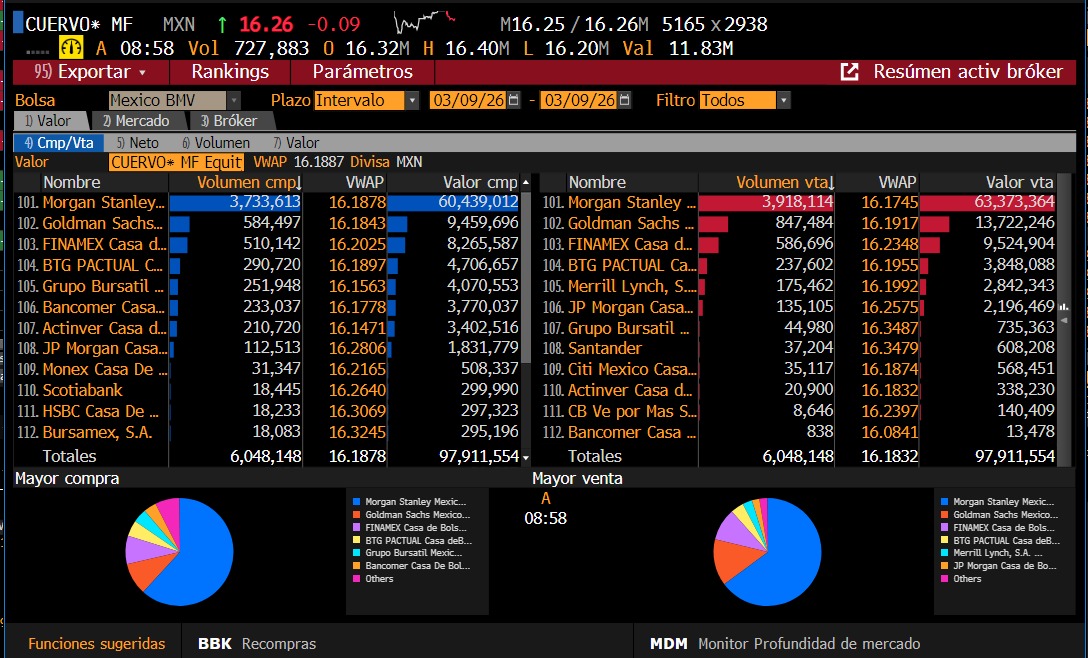Image resolution: width=1088 pixels, height=658 pixels.
Task: Click Funciones sugeridas label
Action: pyautogui.click(x=96, y=643)
